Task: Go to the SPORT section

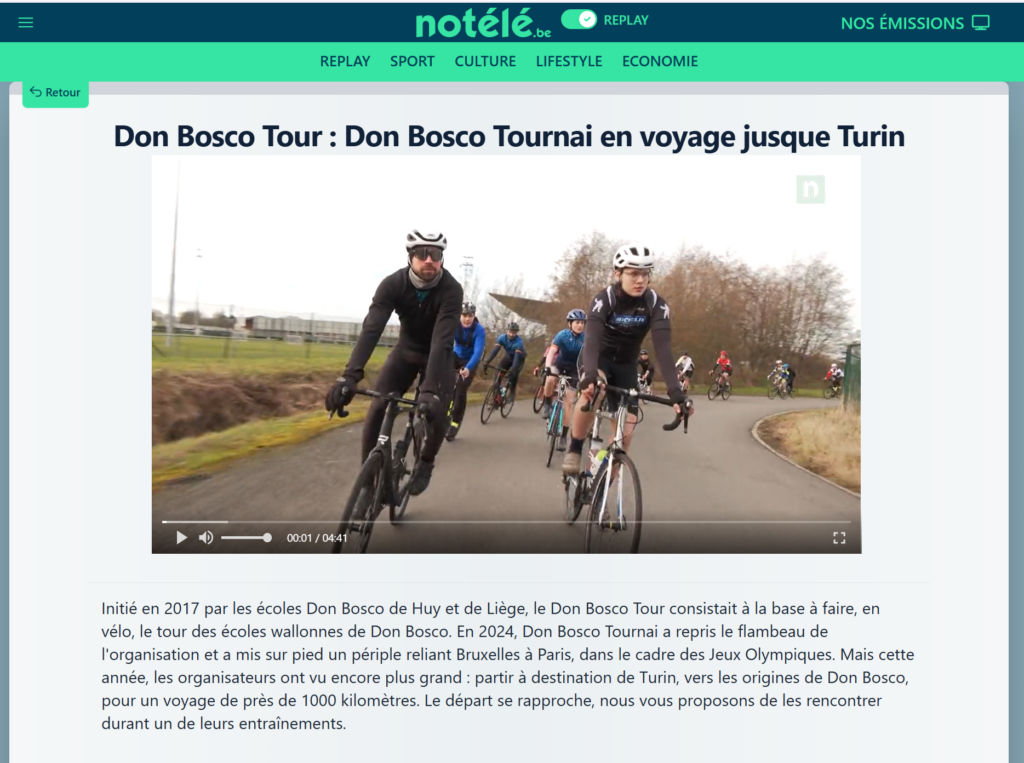Action: pyautogui.click(x=412, y=61)
